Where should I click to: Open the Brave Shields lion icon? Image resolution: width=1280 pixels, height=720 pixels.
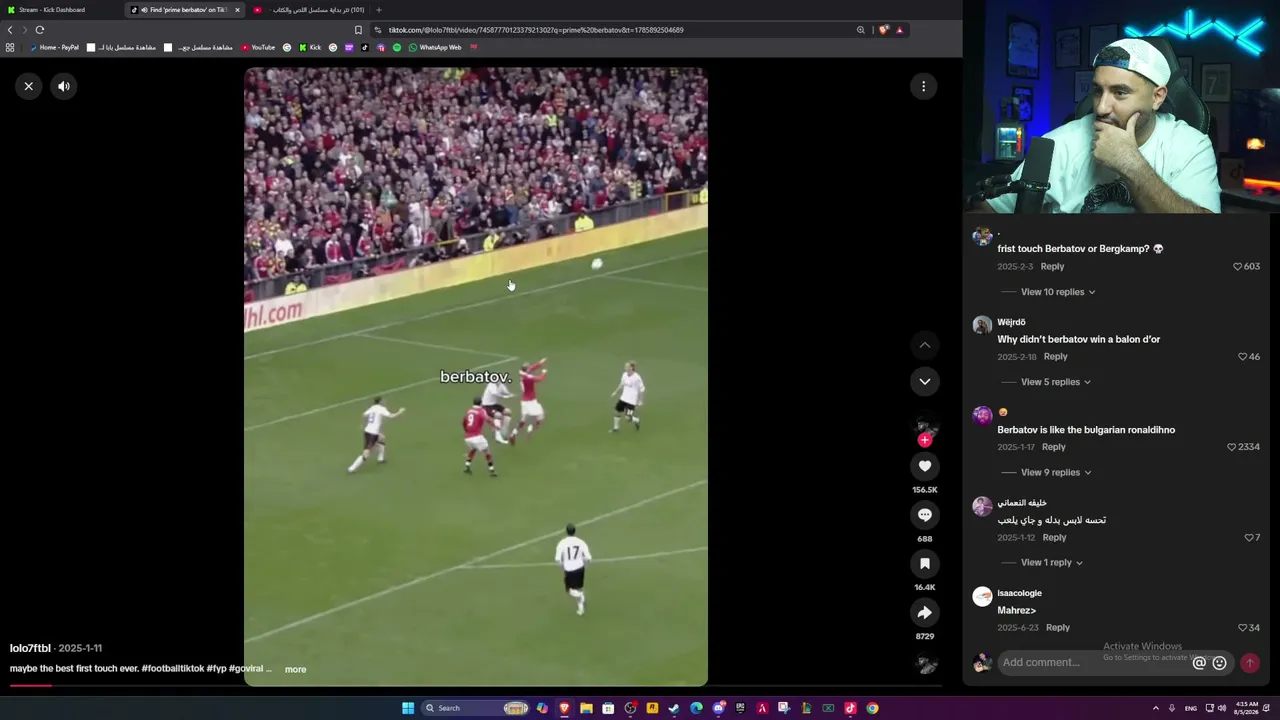pyautogui.click(x=883, y=30)
